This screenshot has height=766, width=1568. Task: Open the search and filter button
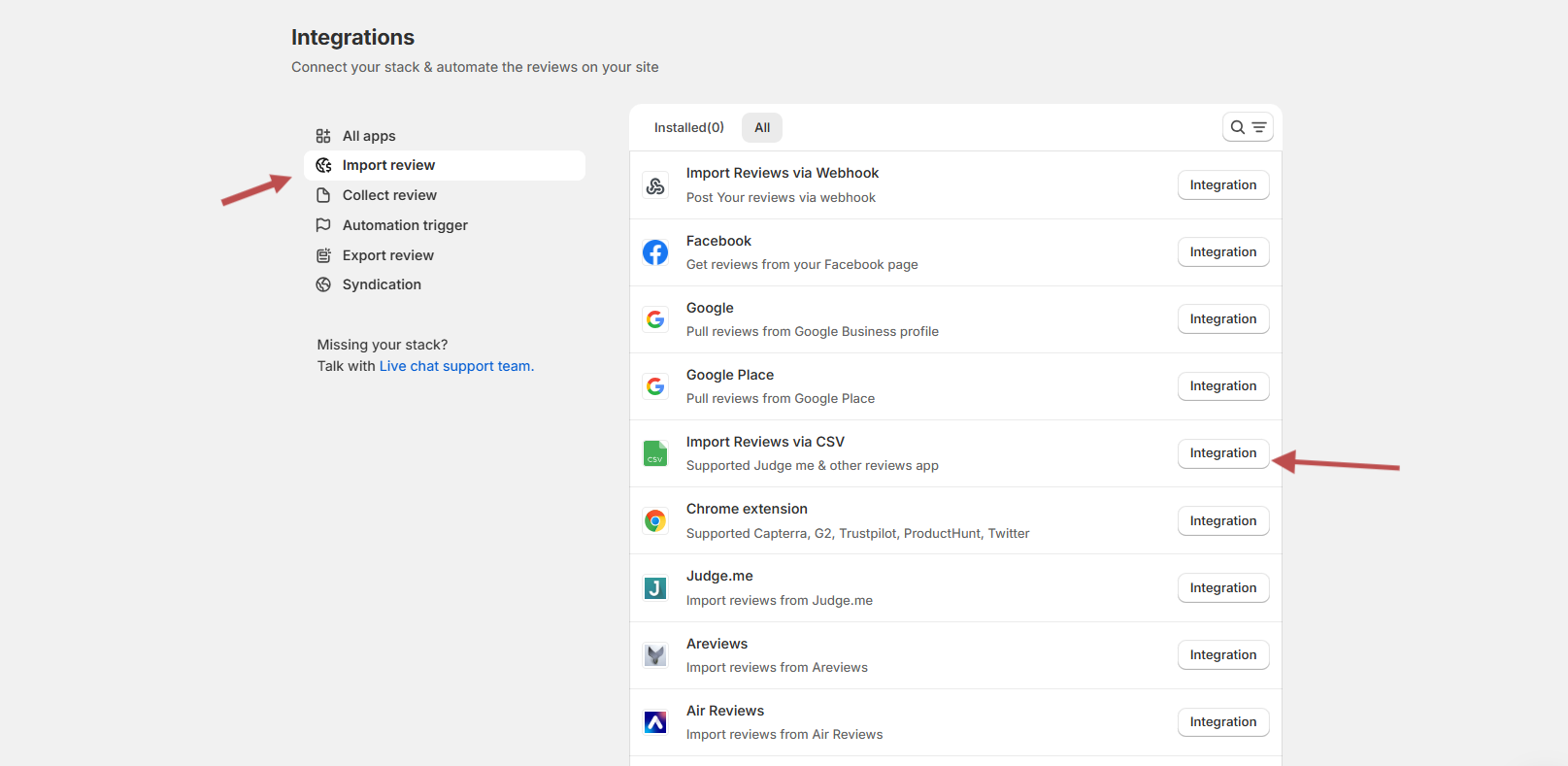point(1248,127)
